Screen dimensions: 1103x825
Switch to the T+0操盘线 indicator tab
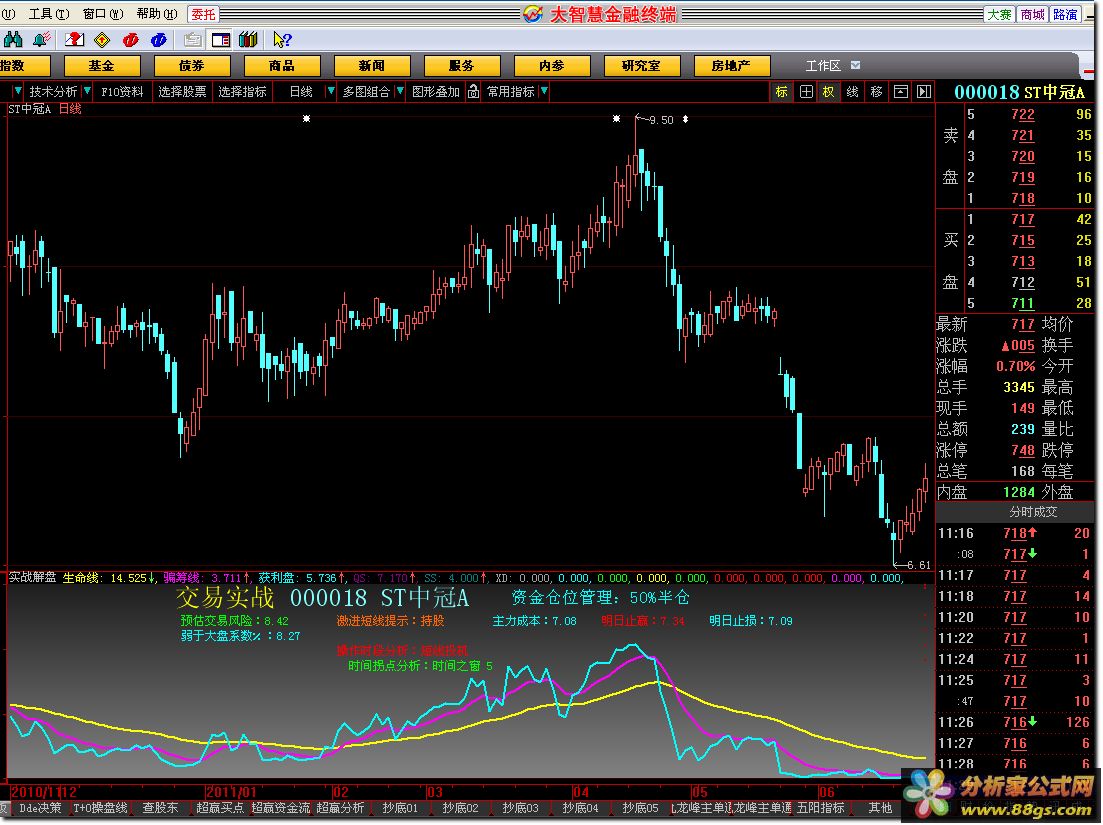point(101,808)
